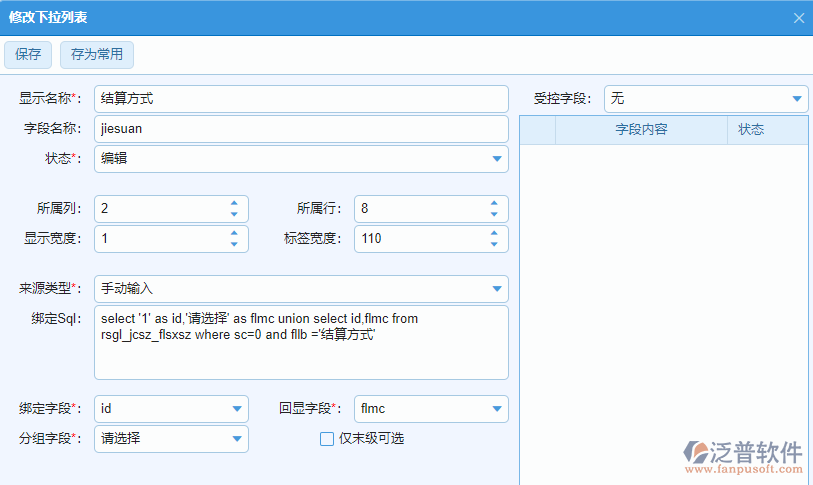Decrease the 所属行 value with down arrow

coord(494,214)
